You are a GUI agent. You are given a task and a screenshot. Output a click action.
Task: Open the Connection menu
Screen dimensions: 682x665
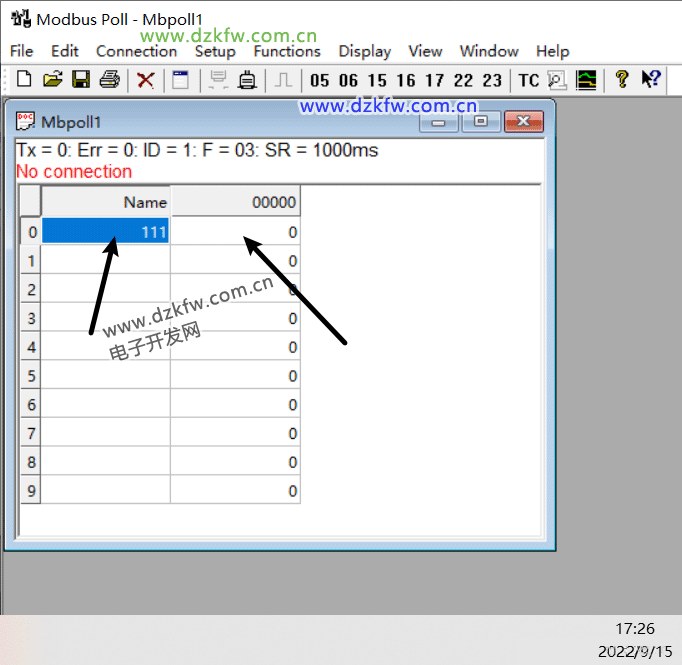click(136, 51)
